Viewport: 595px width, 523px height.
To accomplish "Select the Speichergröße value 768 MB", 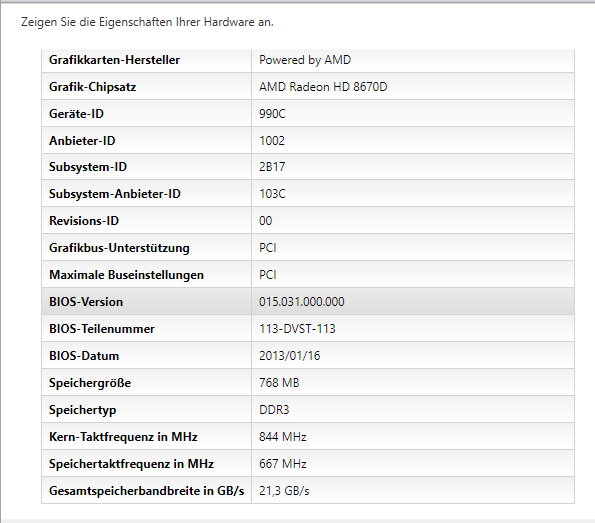I will [x=279, y=383].
